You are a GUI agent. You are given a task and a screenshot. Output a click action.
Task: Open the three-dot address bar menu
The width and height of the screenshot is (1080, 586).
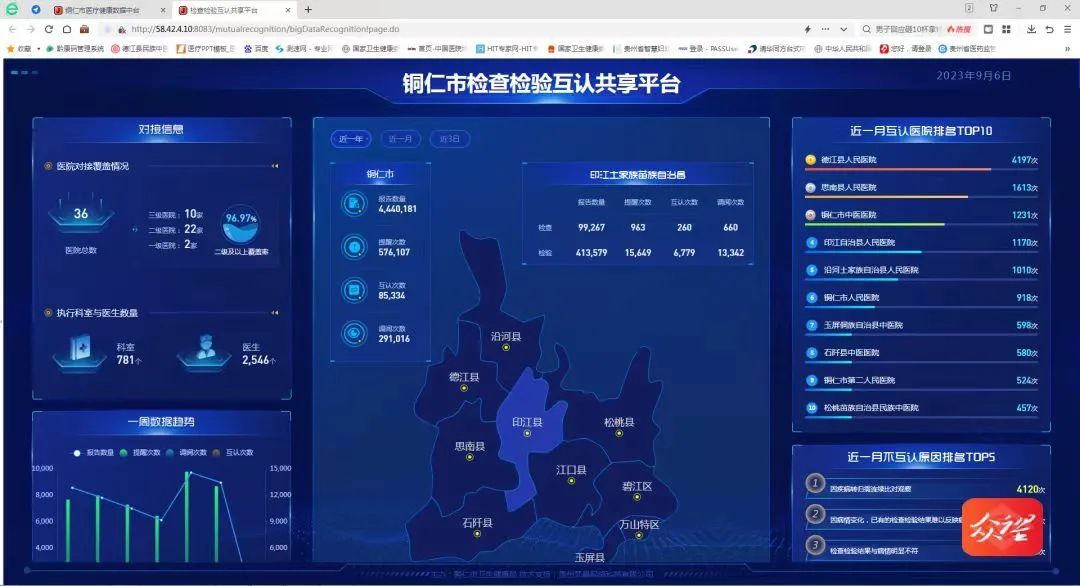coord(825,29)
